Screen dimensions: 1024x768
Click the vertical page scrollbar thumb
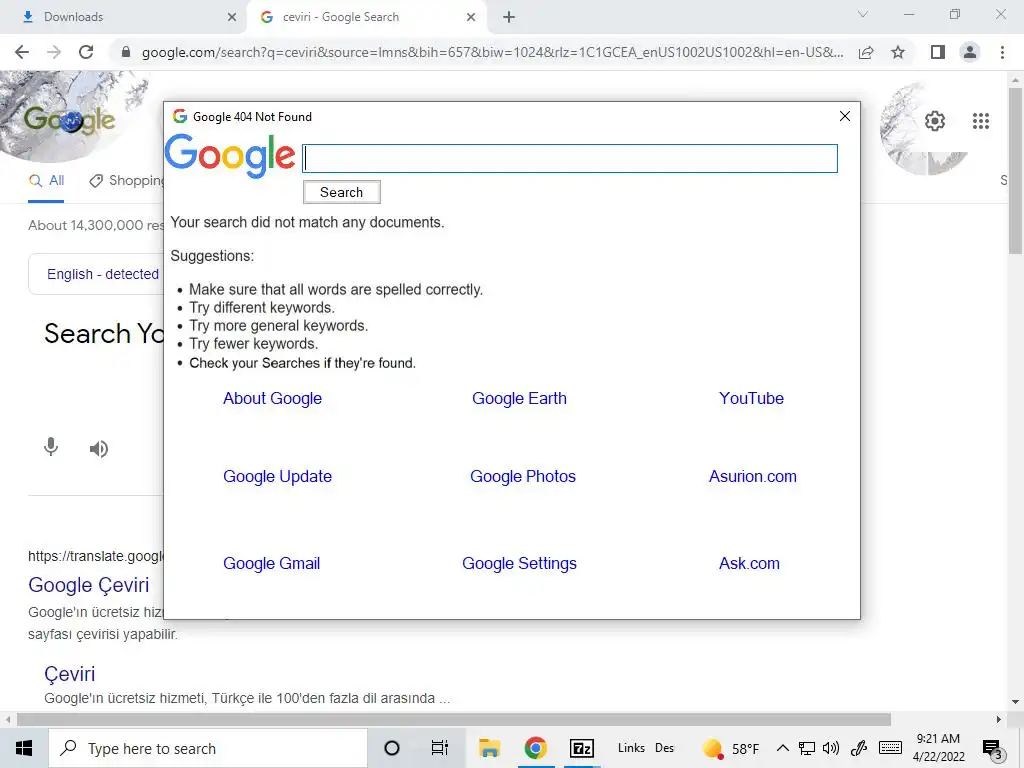coord(1015,170)
